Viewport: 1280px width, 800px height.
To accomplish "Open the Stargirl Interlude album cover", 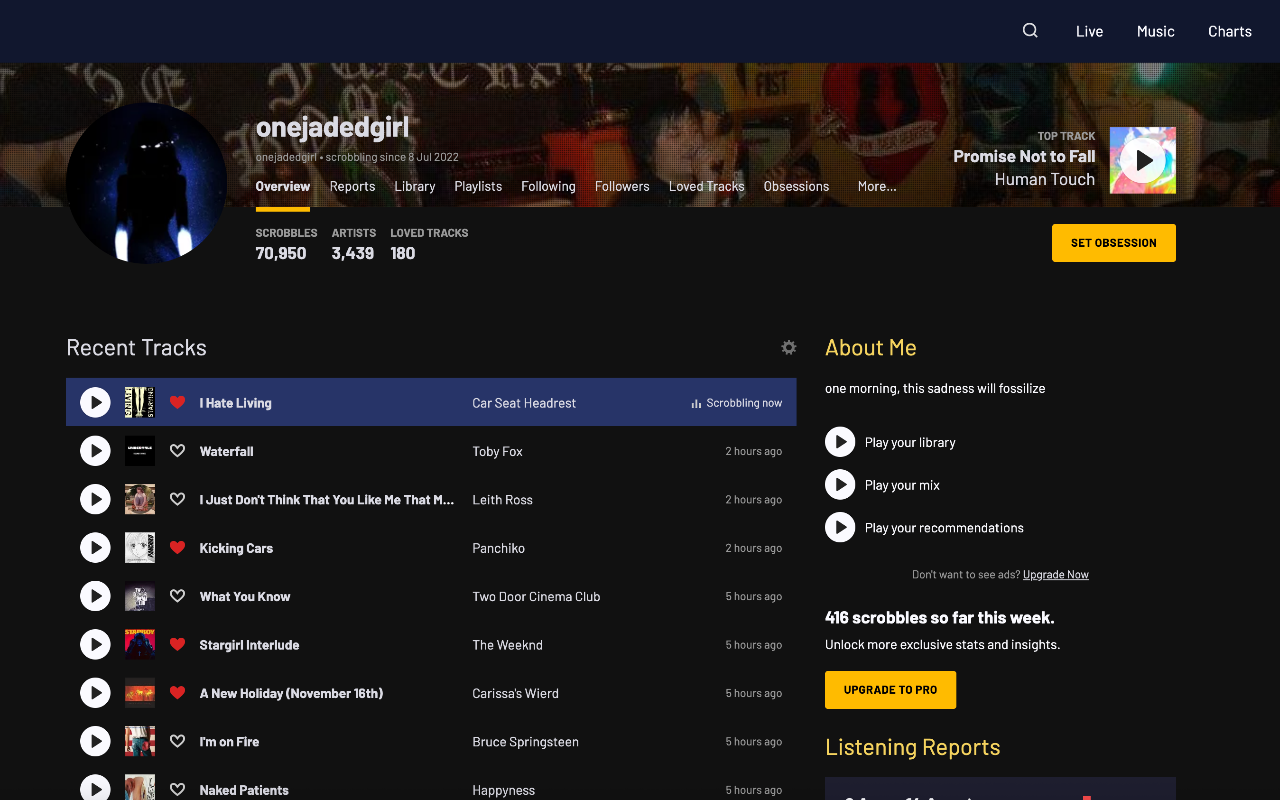I will tap(140, 645).
